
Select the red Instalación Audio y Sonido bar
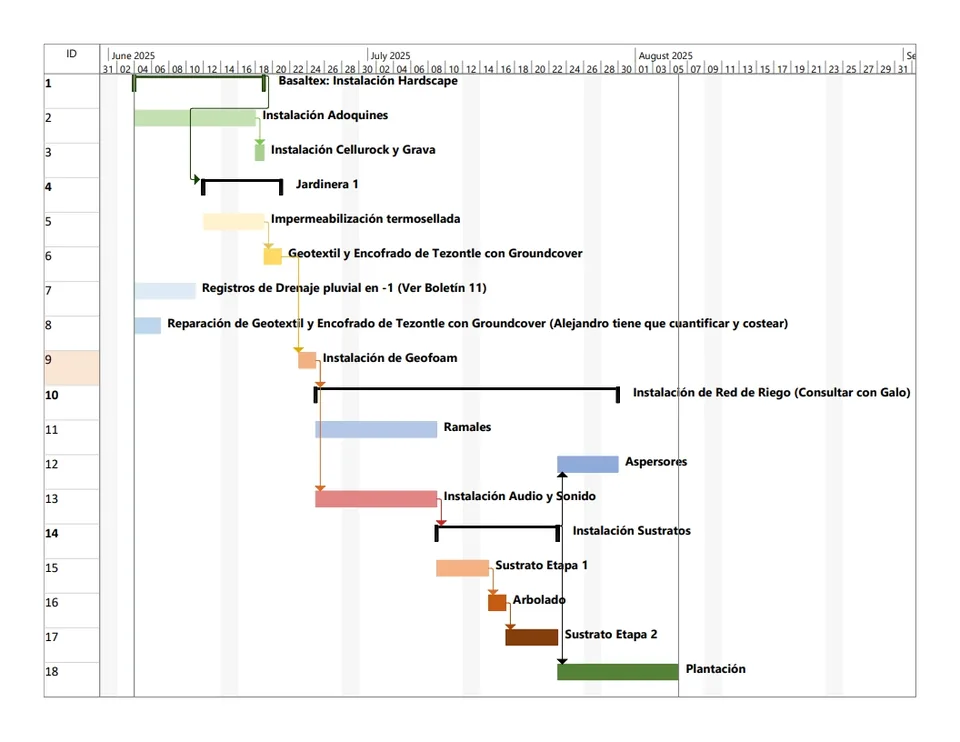click(376, 499)
